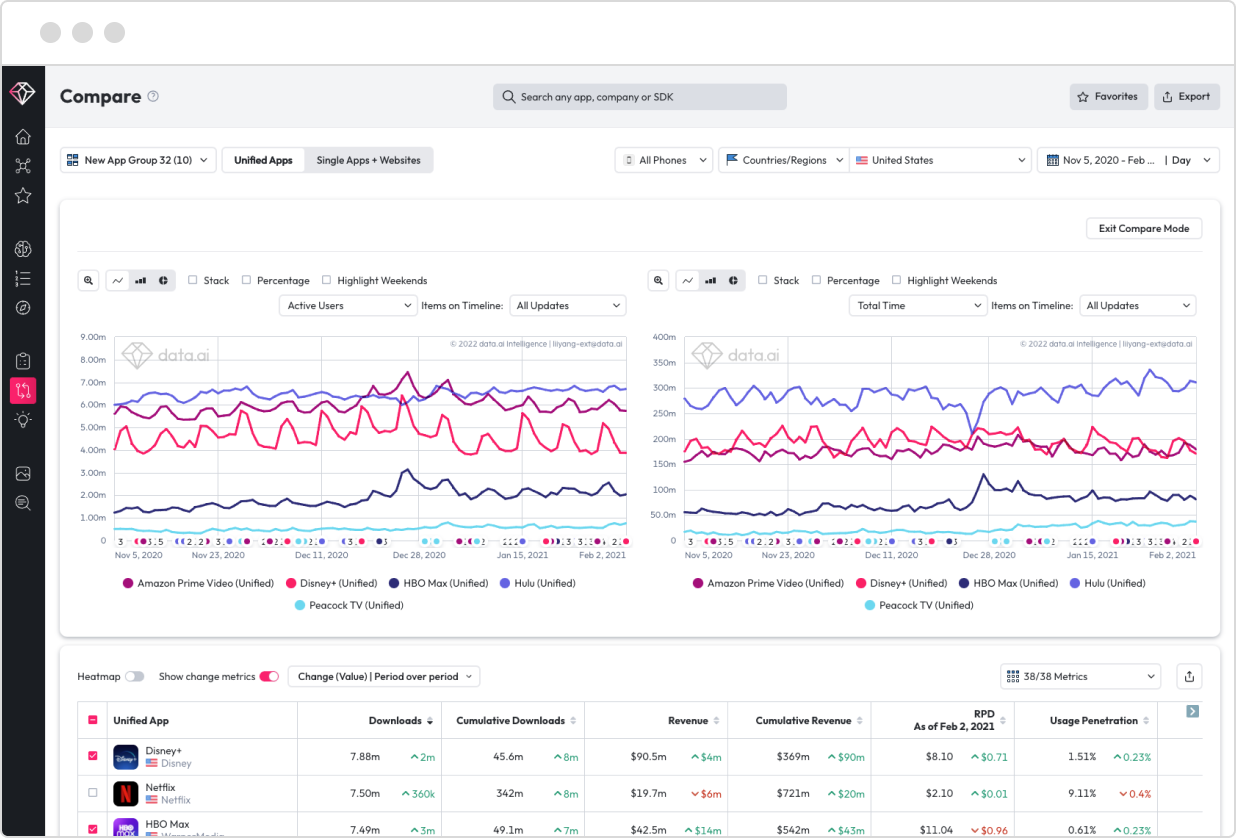The width and height of the screenshot is (1236, 838).
Task: Click the select-all checkbox in the table header
Action: click(x=93, y=720)
